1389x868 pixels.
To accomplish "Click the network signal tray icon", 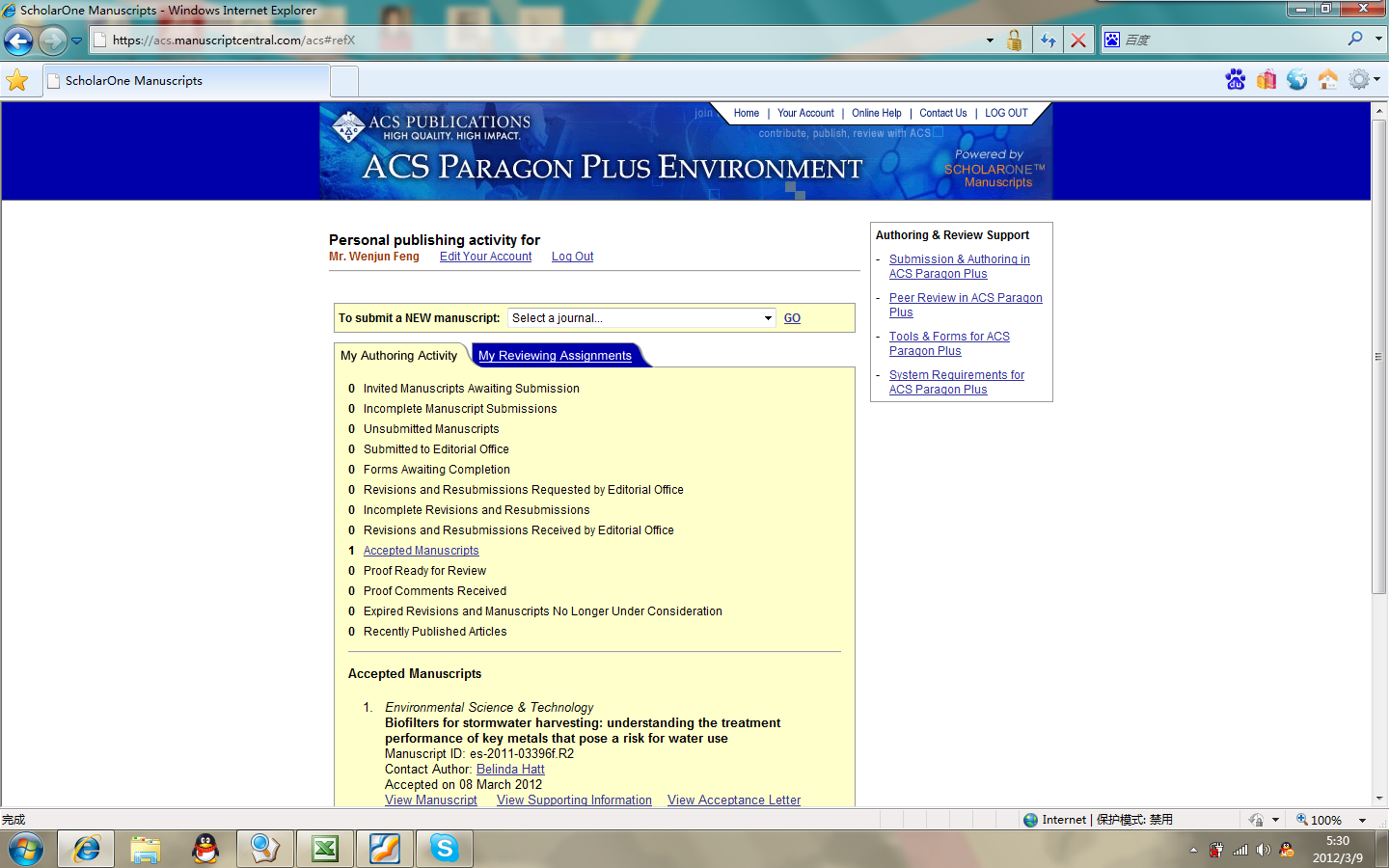I will point(1240,850).
